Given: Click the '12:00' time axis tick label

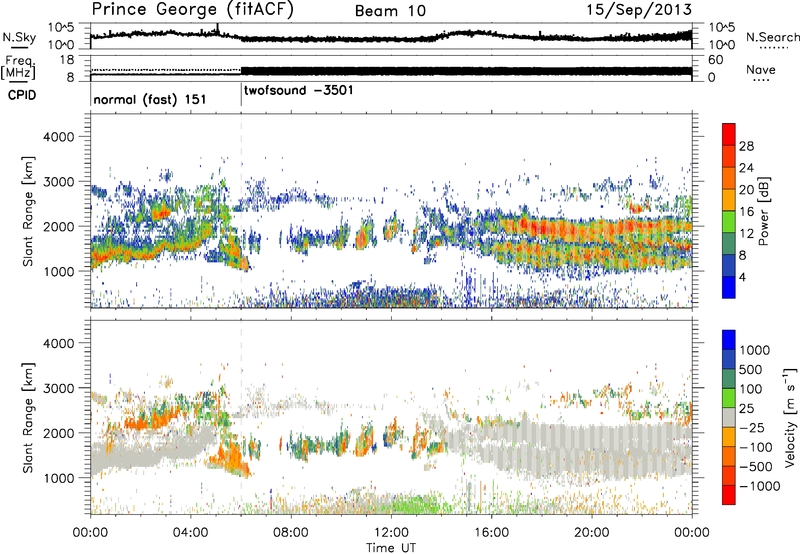Looking at the screenshot, I should tap(391, 533).
